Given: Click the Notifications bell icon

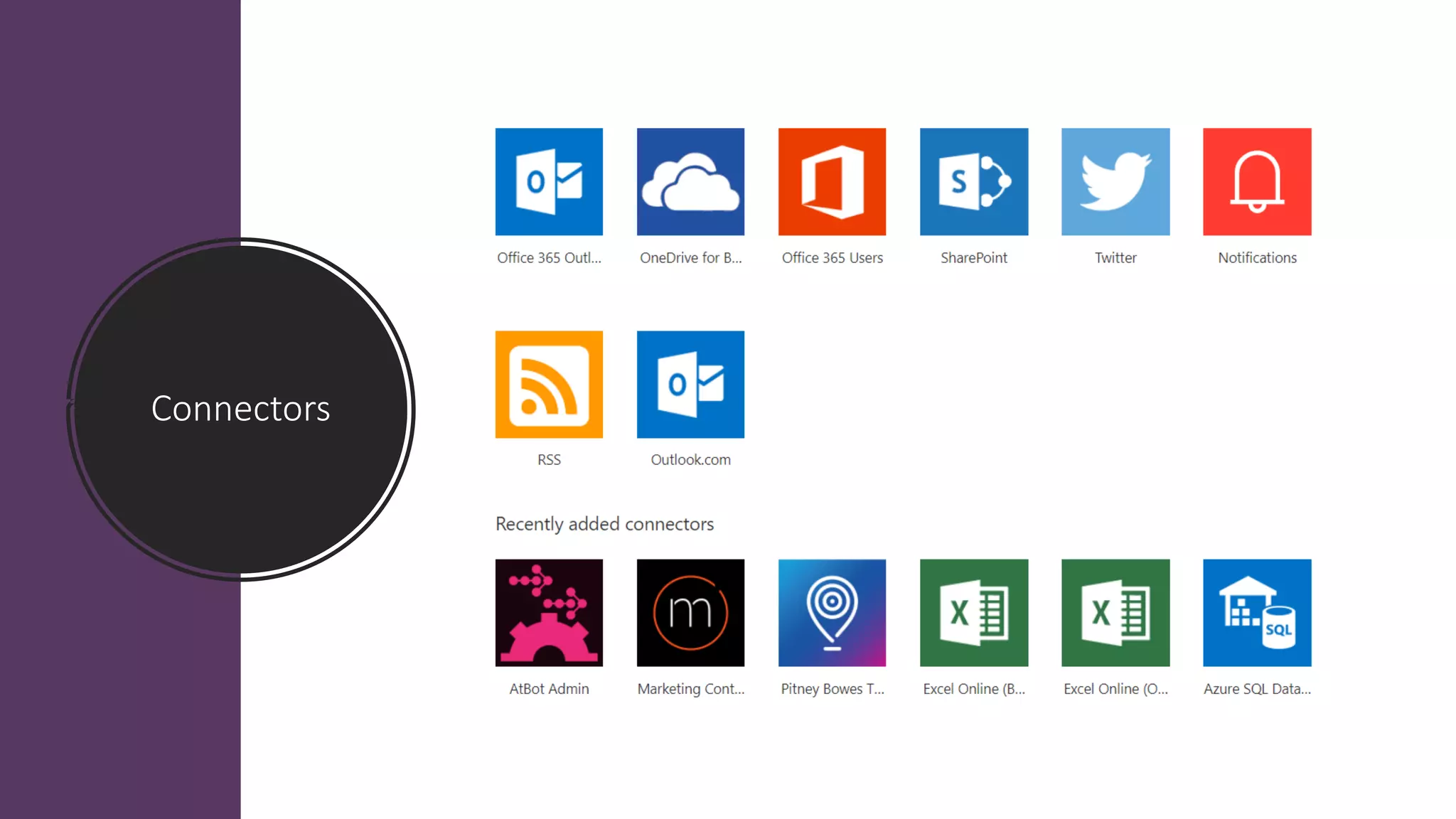Looking at the screenshot, I should (1257, 181).
